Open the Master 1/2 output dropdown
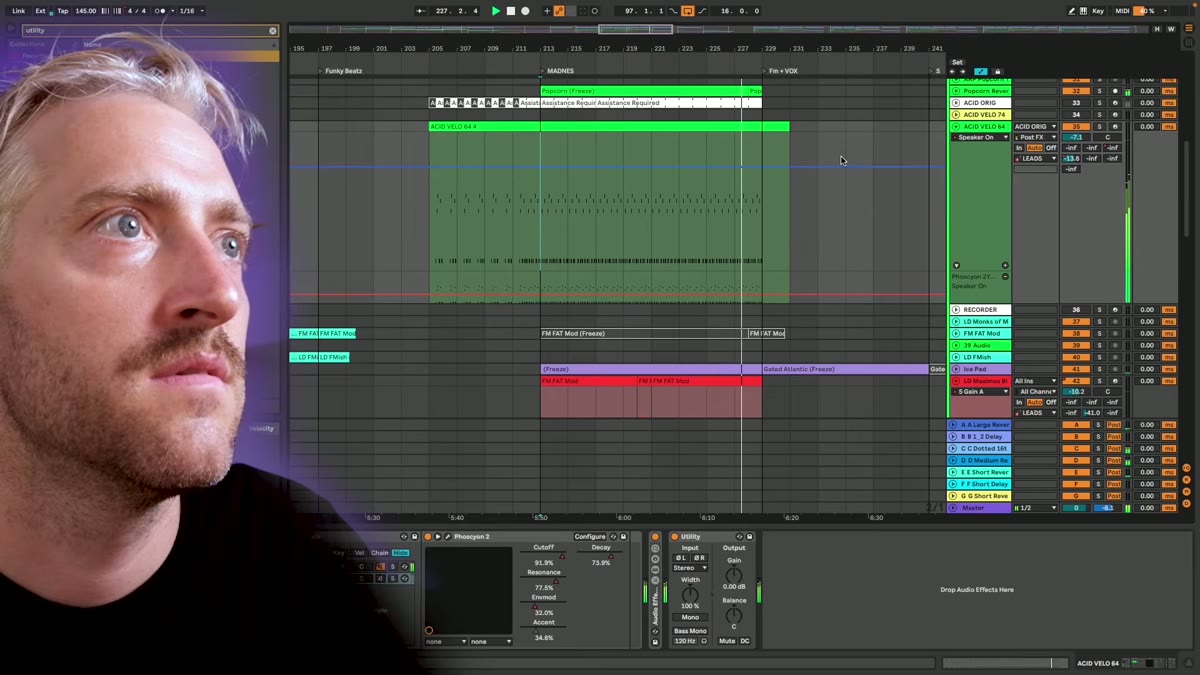Screen dimensions: 1200x675 click(x=1035, y=508)
